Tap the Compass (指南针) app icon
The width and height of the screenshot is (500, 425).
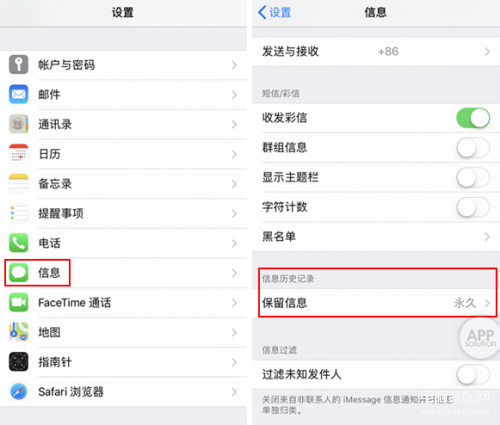click(18, 362)
